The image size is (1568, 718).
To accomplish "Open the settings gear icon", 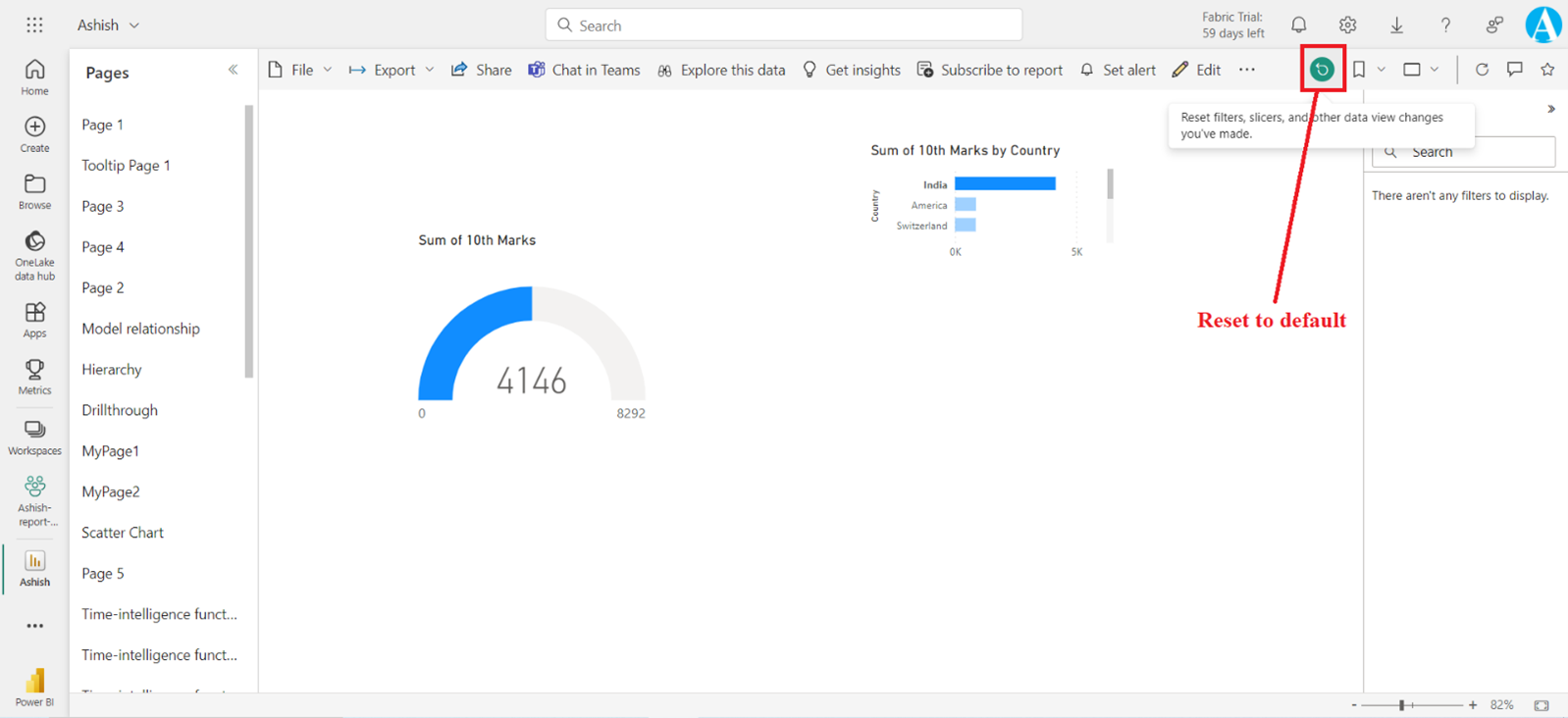I will coord(1347,25).
